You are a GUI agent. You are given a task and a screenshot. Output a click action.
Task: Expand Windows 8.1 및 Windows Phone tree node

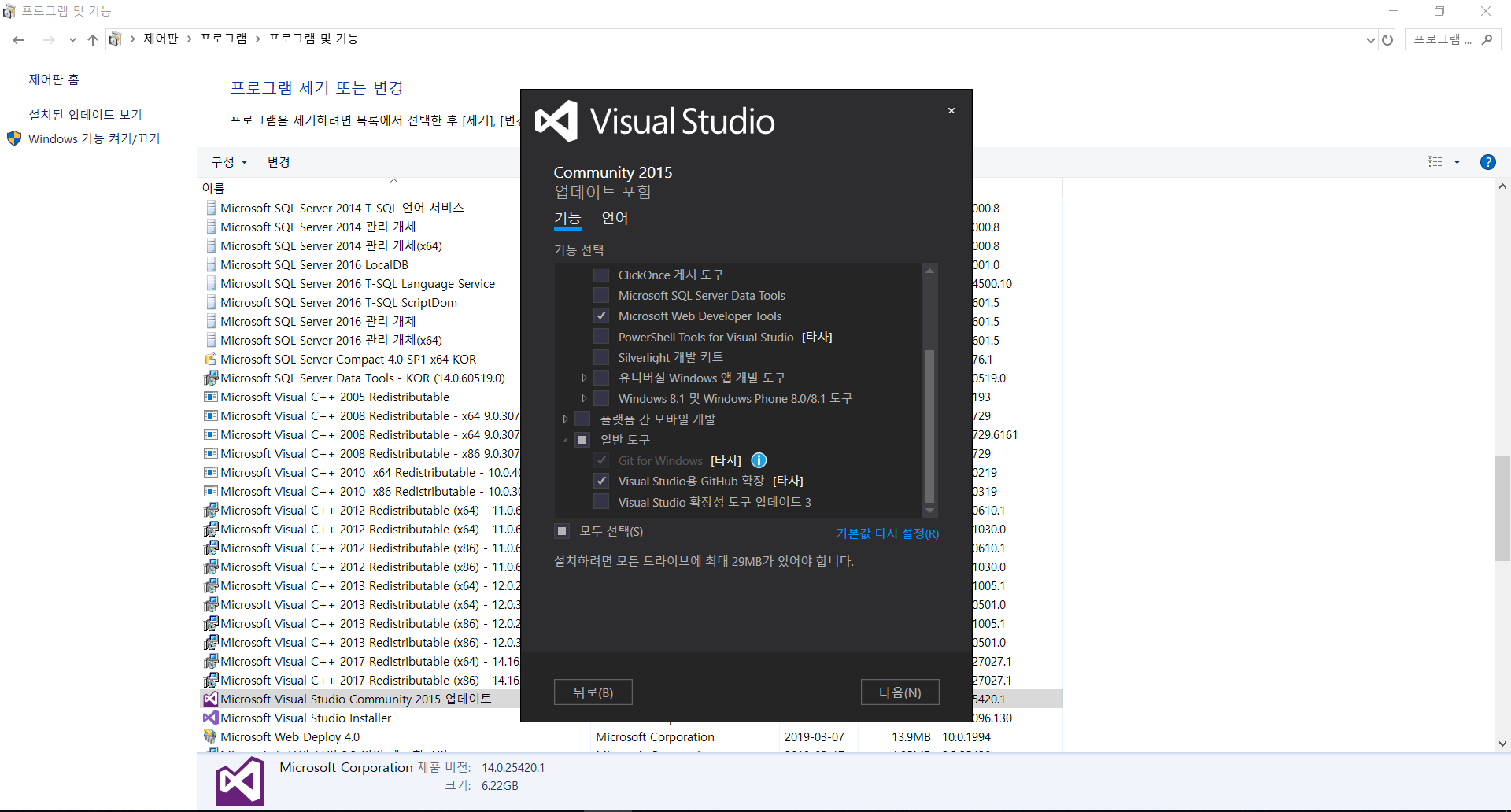pos(584,398)
